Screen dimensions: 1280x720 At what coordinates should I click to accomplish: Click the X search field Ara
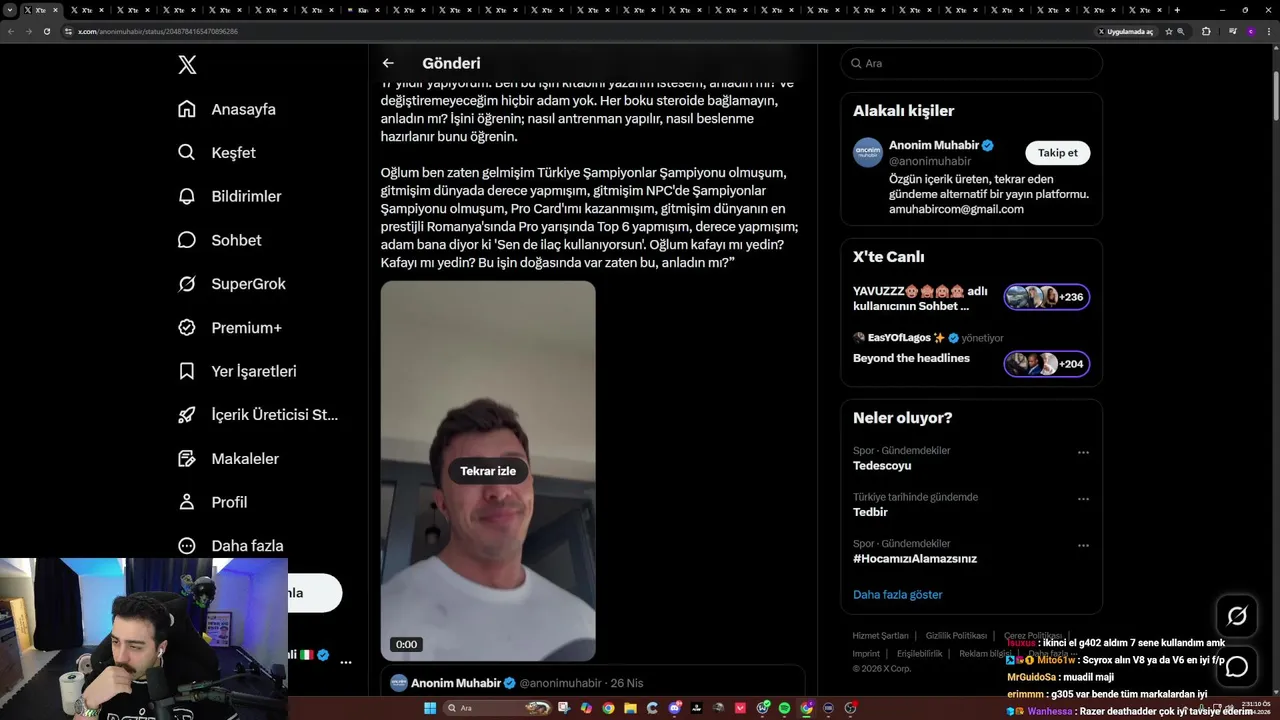click(971, 63)
